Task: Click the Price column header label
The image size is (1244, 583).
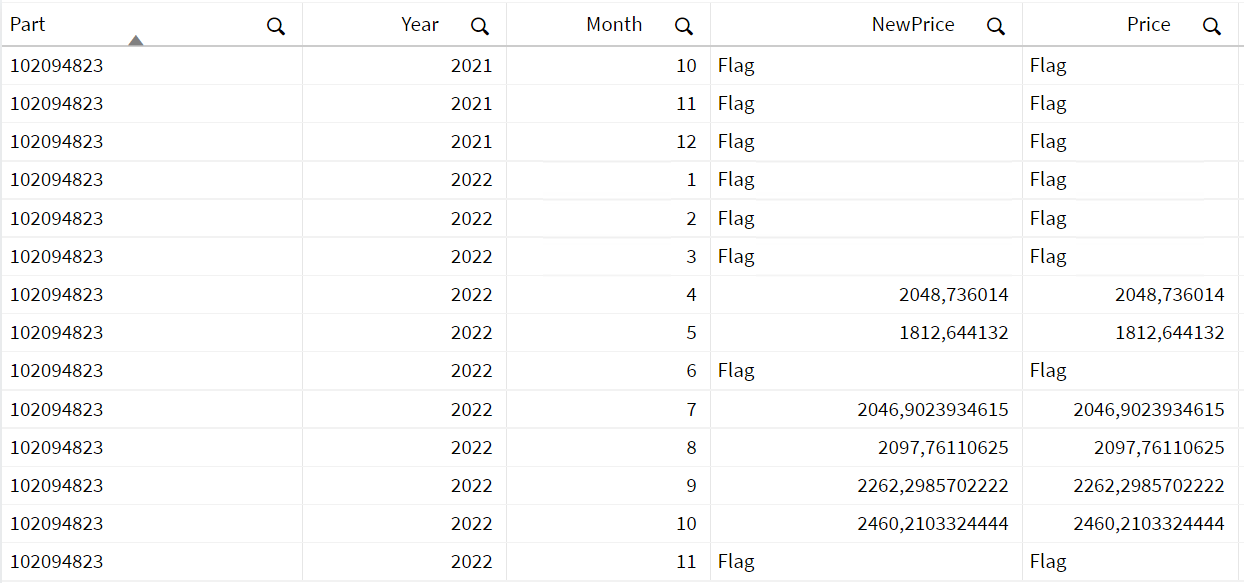Action: coord(1148,25)
